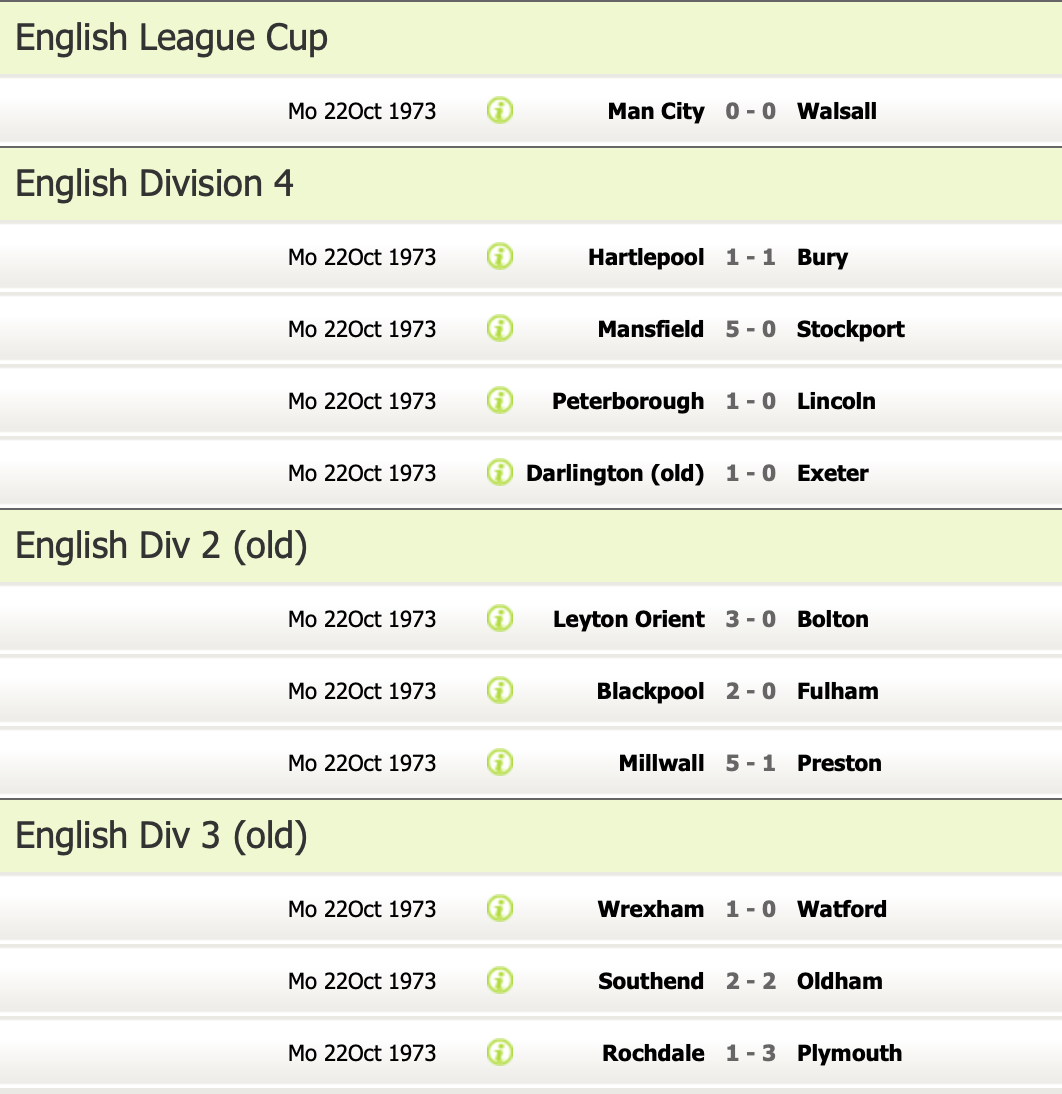The height and width of the screenshot is (1094, 1062).
Task: Click the Leyton Orient team name
Action: point(628,619)
